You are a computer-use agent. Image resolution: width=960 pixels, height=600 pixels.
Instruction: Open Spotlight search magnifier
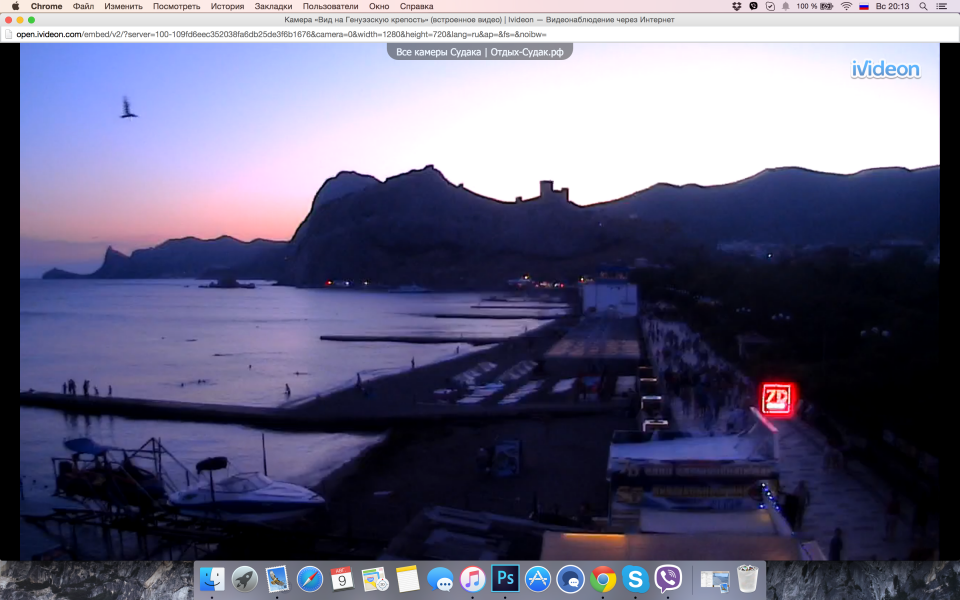click(x=923, y=6)
